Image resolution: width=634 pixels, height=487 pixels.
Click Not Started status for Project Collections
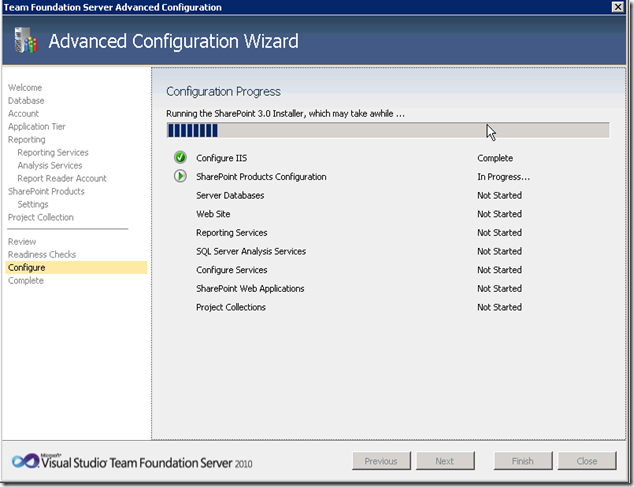pyautogui.click(x=499, y=307)
